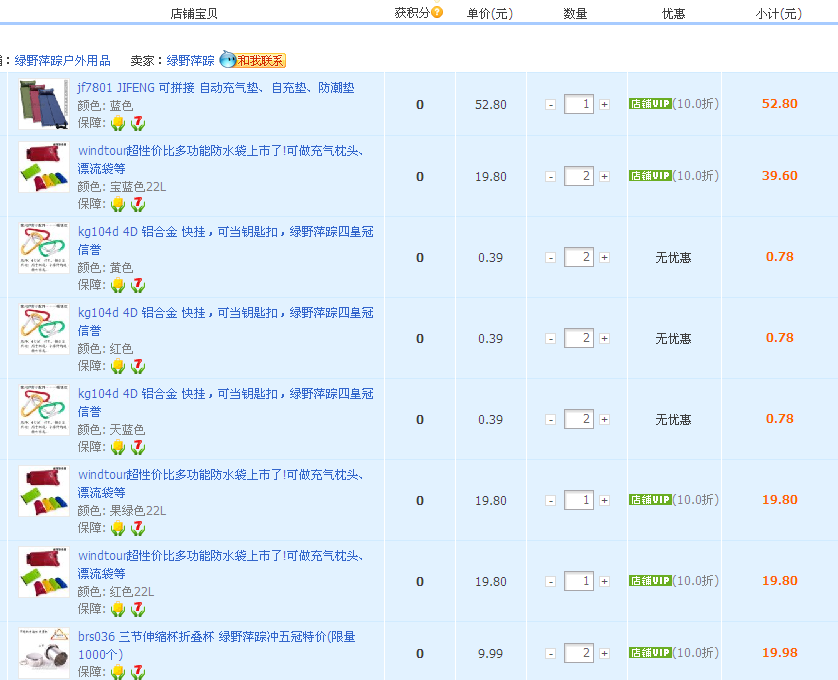Click yellow guarantee icon in brs036 row

[x=118, y=672]
